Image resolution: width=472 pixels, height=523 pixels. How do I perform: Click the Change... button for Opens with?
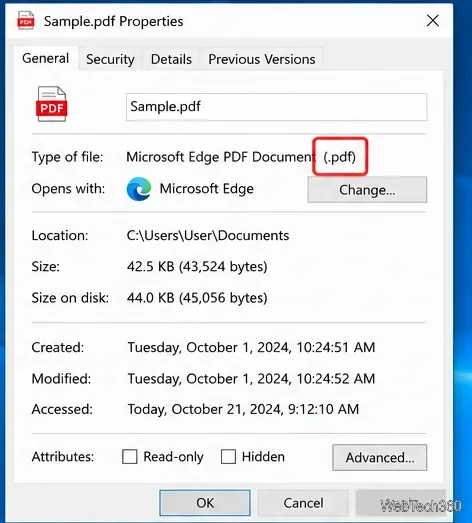[x=367, y=189]
